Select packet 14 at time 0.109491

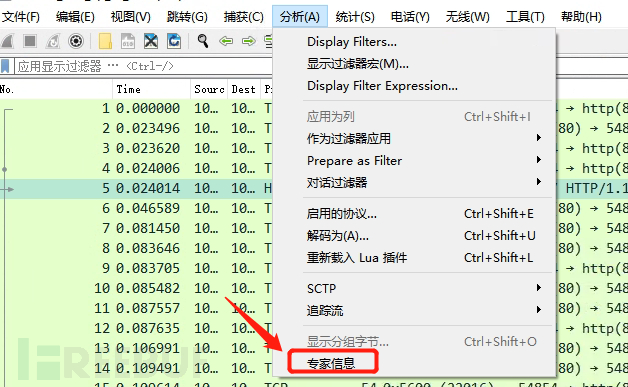tap(136, 369)
